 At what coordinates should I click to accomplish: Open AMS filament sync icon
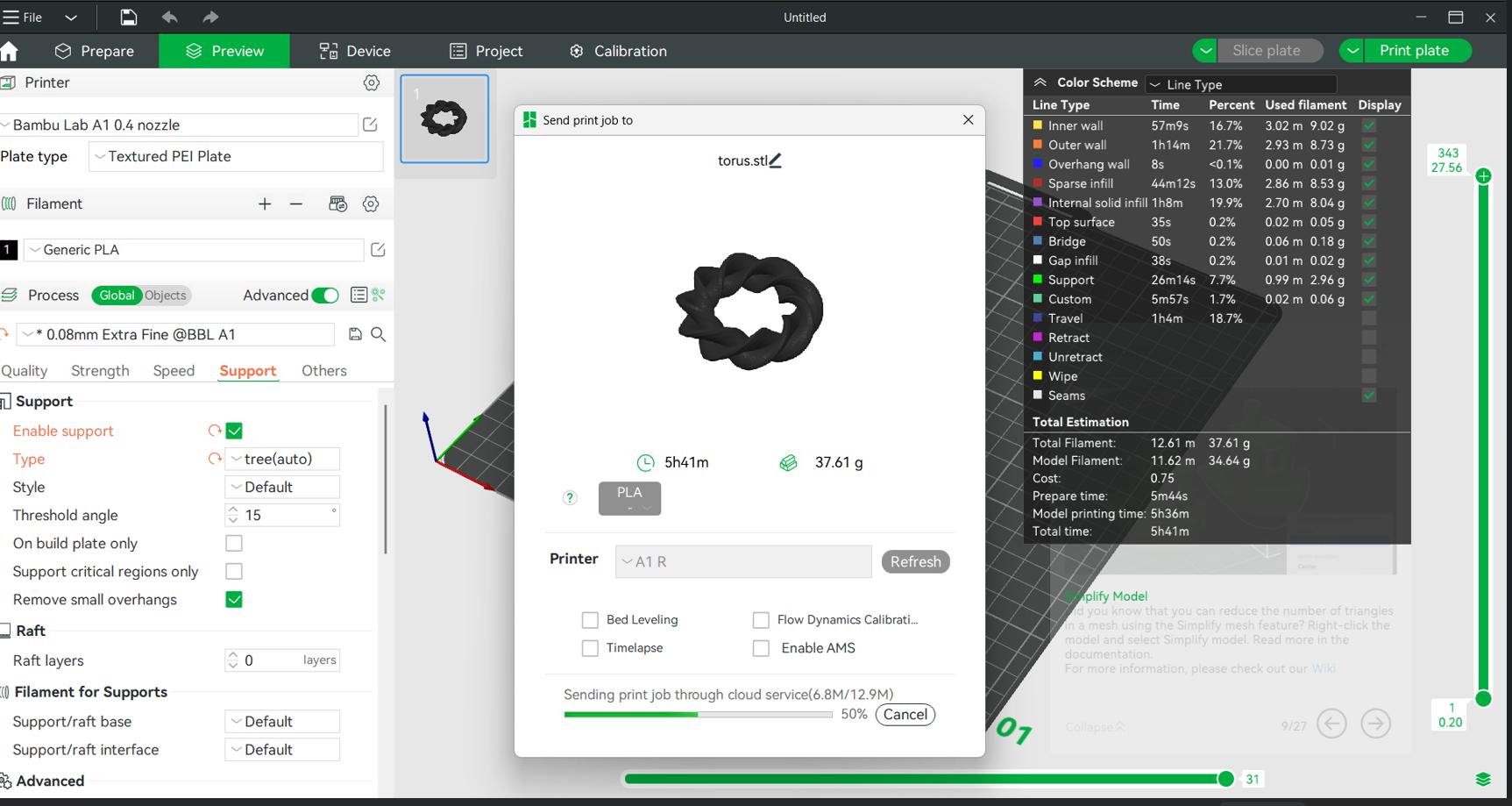tap(337, 203)
